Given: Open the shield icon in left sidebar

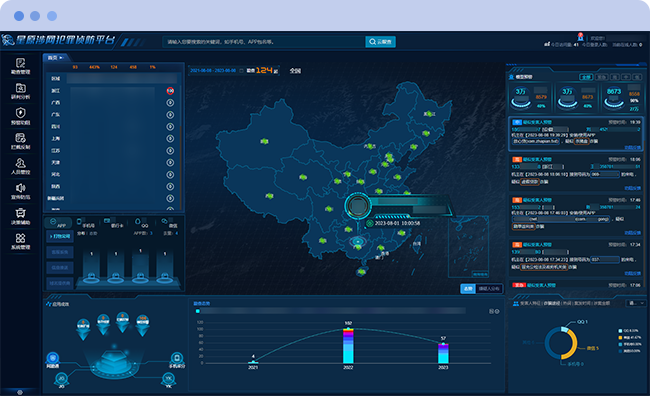Looking at the screenshot, I should point(20,113).
